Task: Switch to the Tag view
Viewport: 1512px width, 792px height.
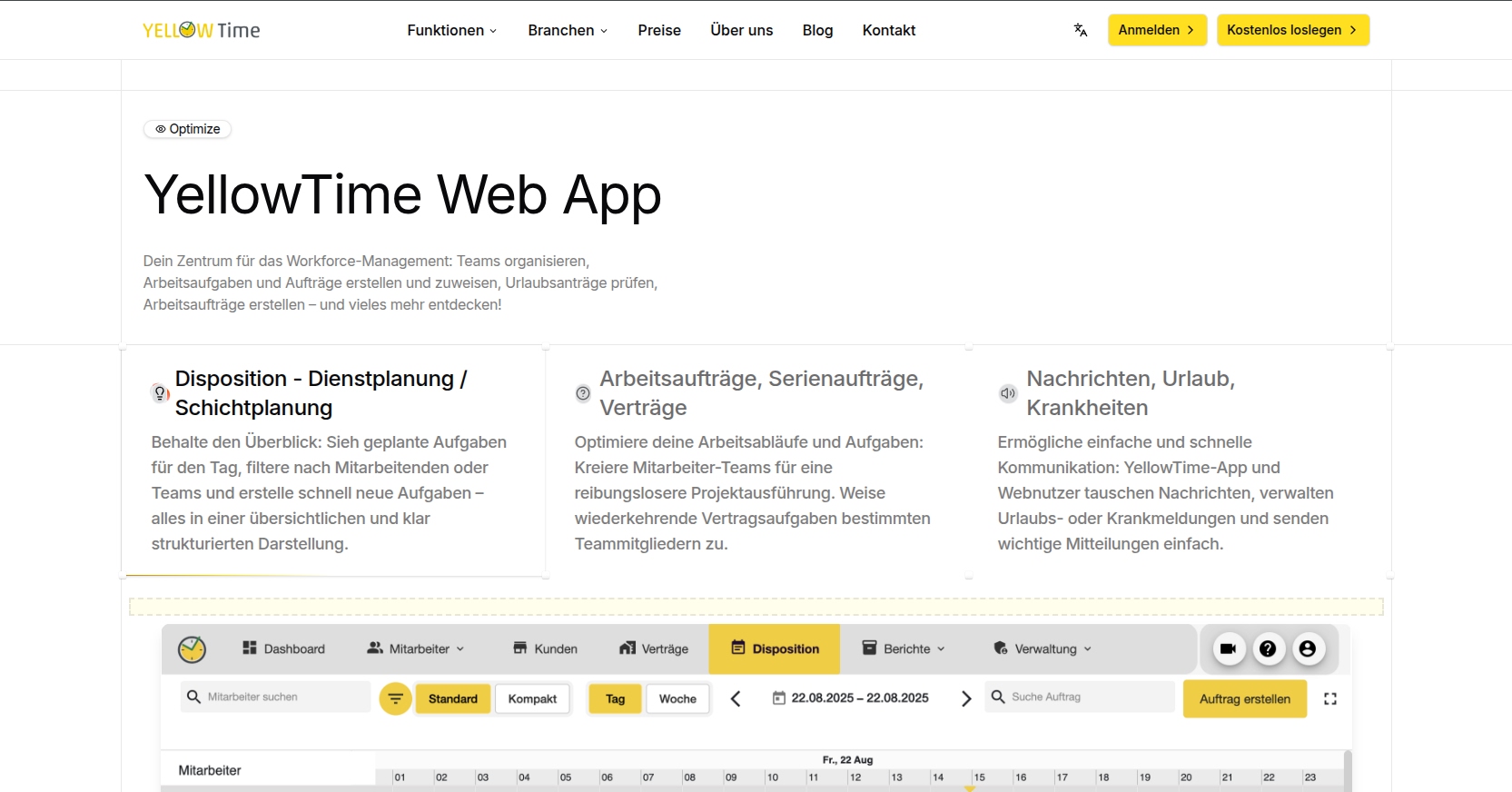Action: [x=616, y=698]
